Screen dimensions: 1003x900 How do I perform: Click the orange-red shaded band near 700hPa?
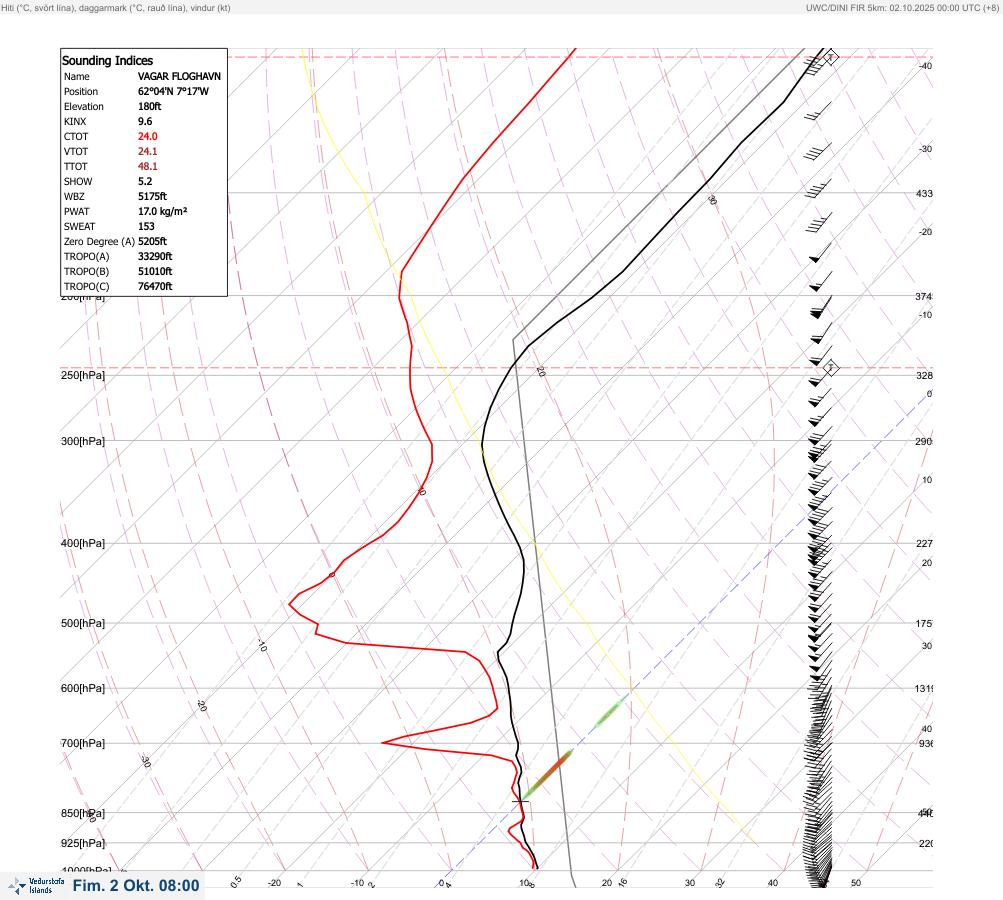click(x=551, y=771)
